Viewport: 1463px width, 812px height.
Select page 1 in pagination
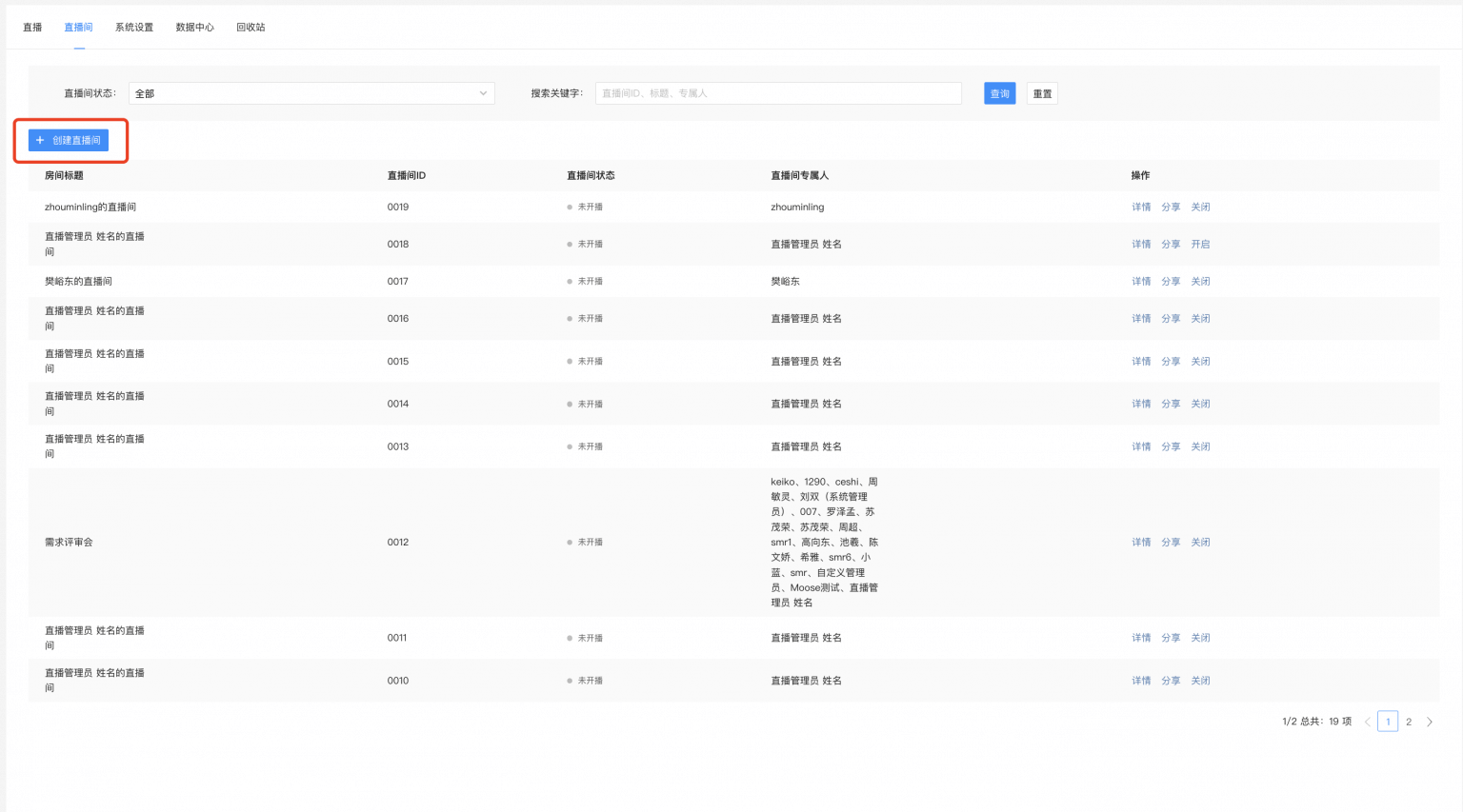pyautogui.click(x=1388, y=722)
